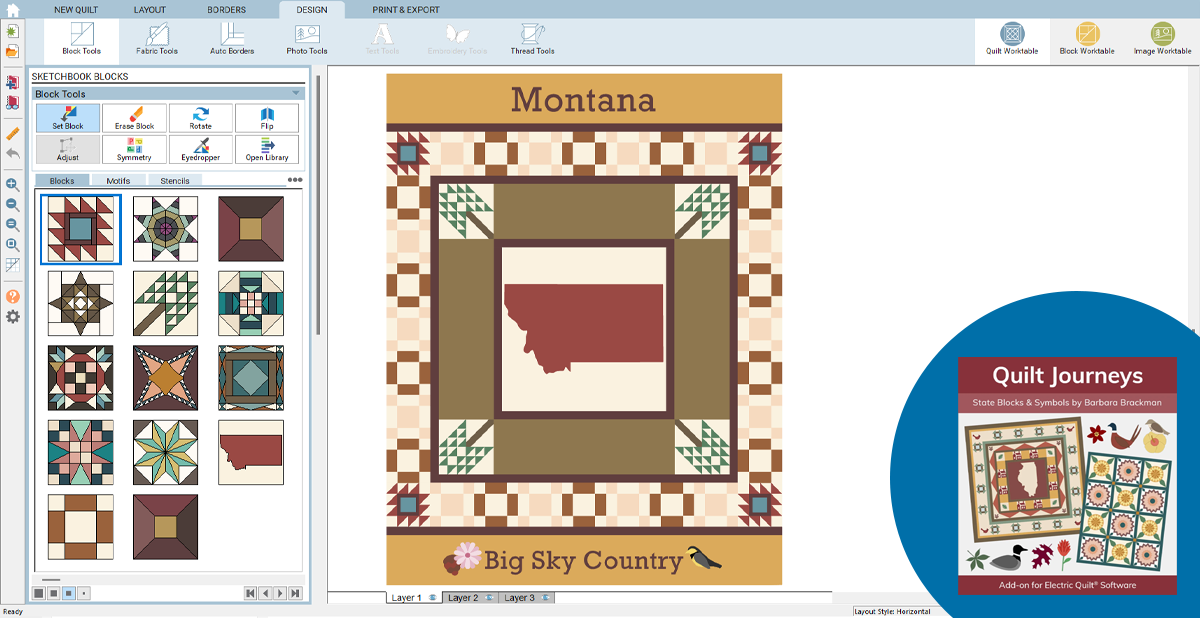Select the Flip block tool
This screenshot has width=1200, height=618.
pyautogui.click(x=266, y=118)
